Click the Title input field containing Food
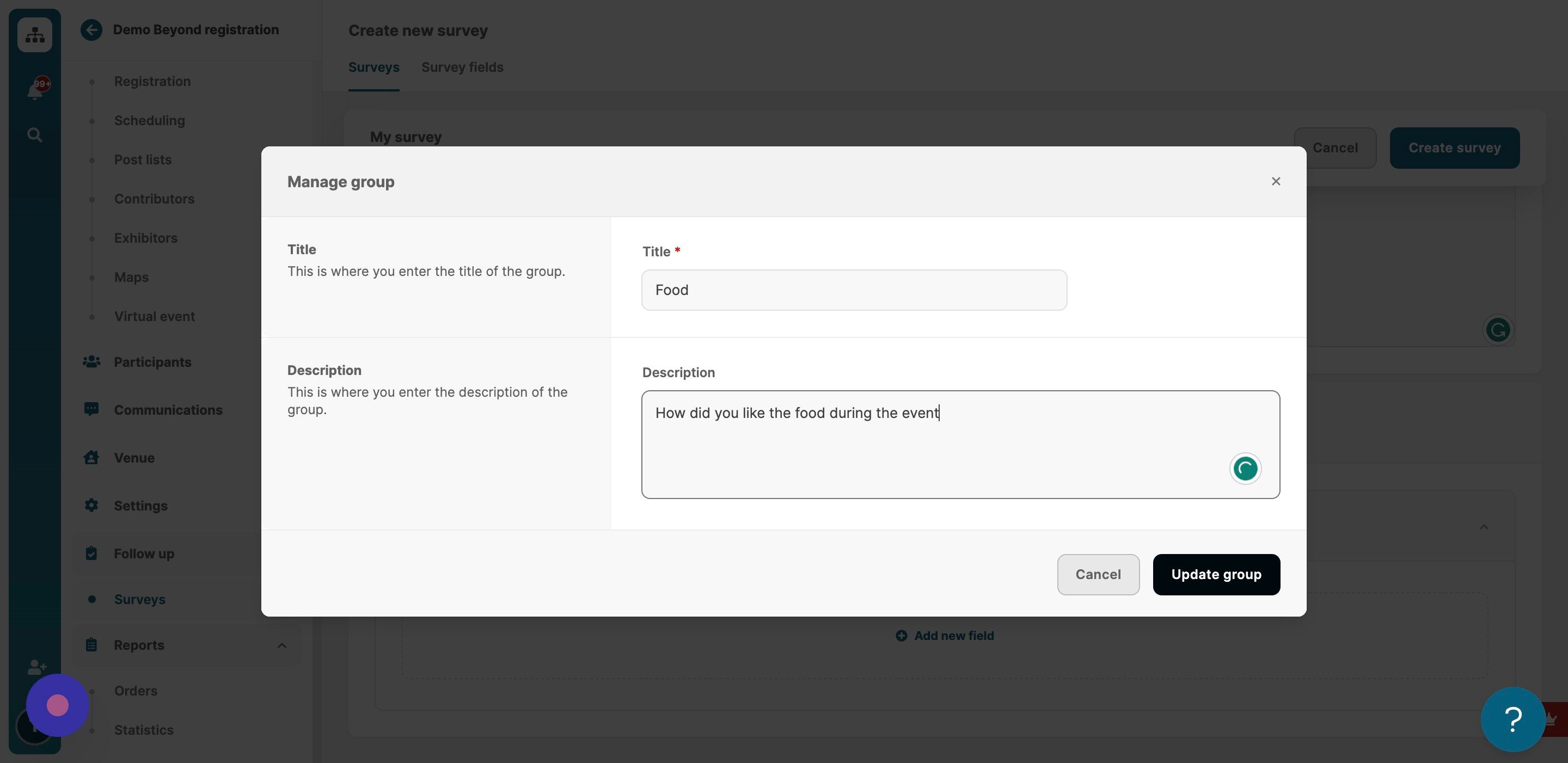The height and width of the screenshot is (763, 1568). (854, 290)
